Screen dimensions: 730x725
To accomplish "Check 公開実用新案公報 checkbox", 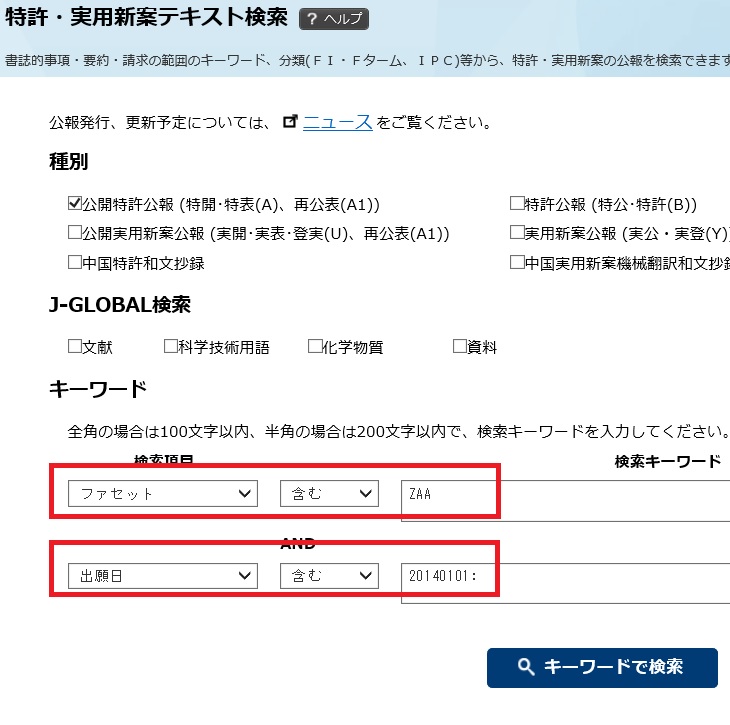I will pyautogui.click(x=74, y=232).
